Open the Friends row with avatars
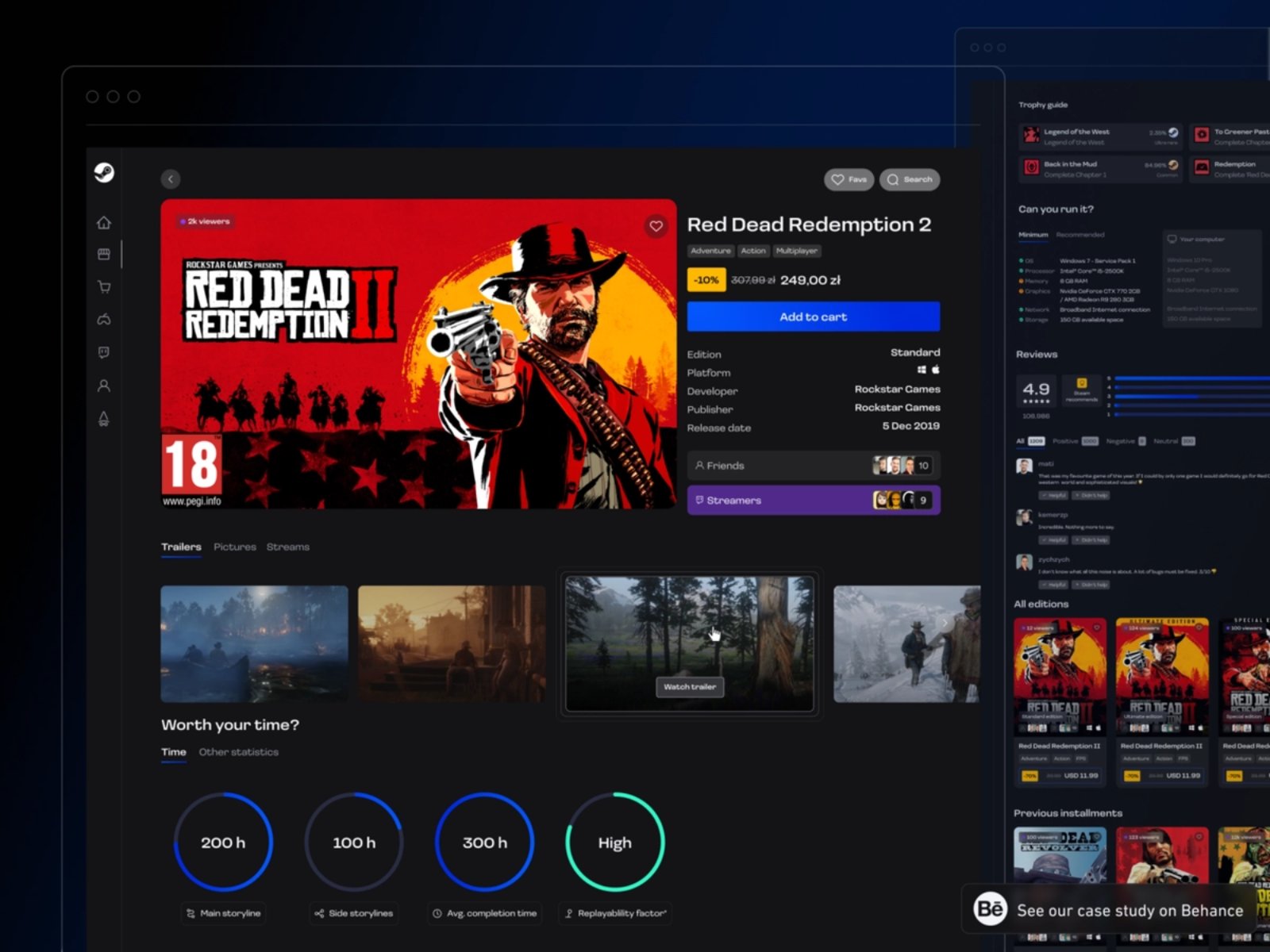The height and width of the screenshot is (952, 1270). coord(814,466)
